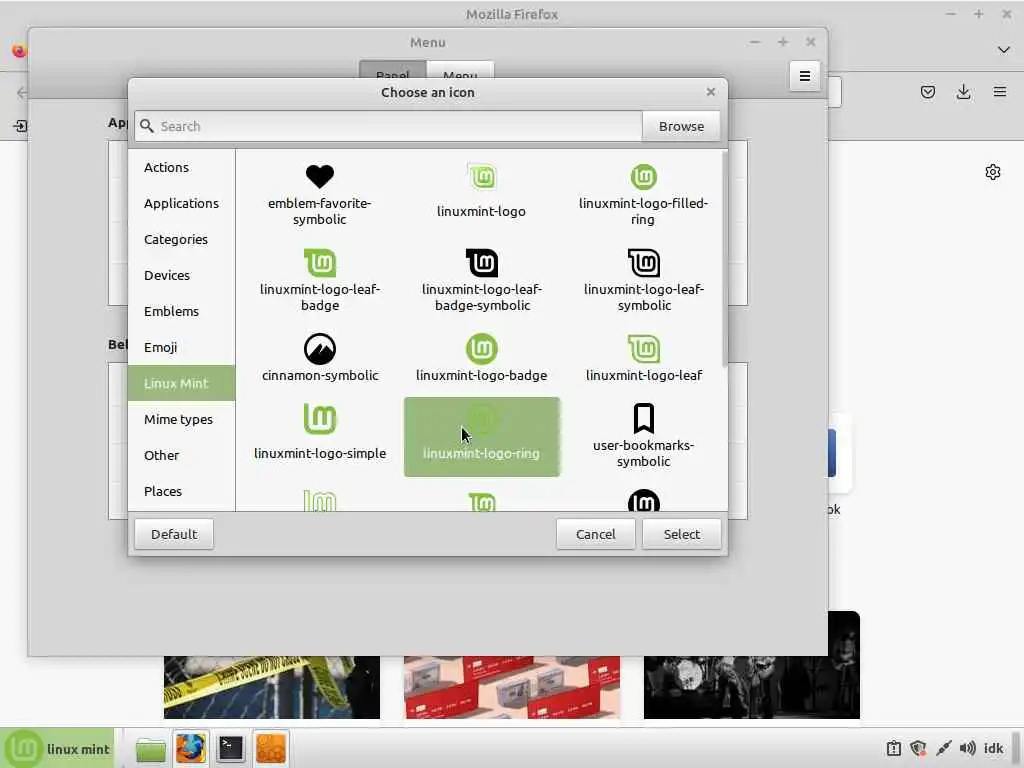Click the black circular mint logo icon
1024x768 pixels.
644,500
